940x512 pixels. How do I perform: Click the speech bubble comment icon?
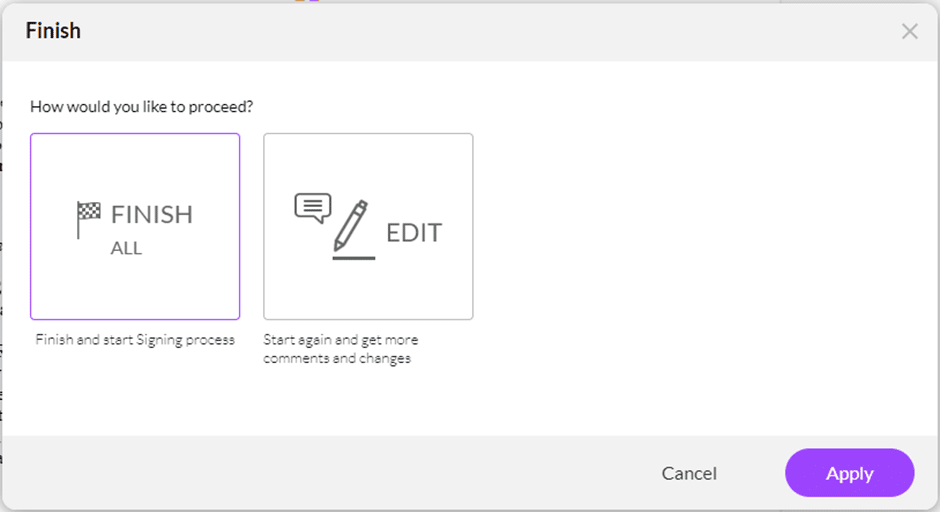coord(312,207)
